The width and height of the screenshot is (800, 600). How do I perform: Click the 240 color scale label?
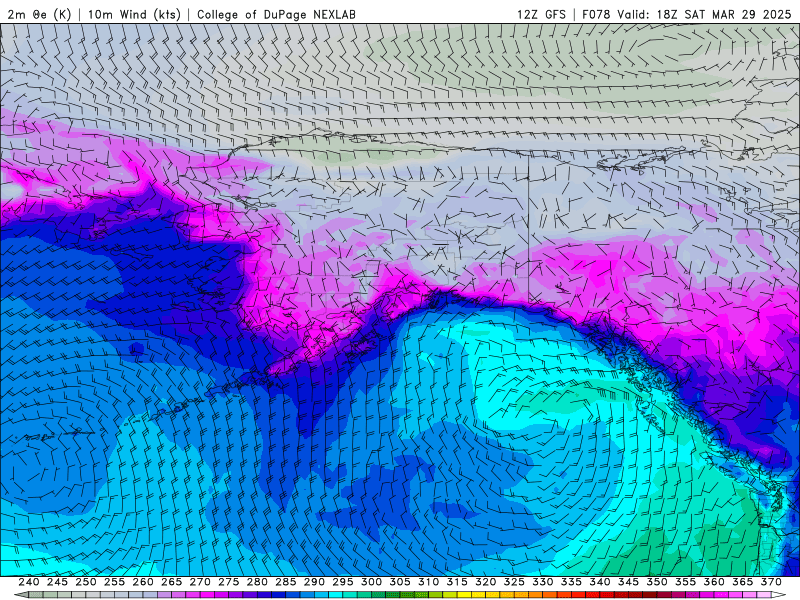(x=29, y=582)
